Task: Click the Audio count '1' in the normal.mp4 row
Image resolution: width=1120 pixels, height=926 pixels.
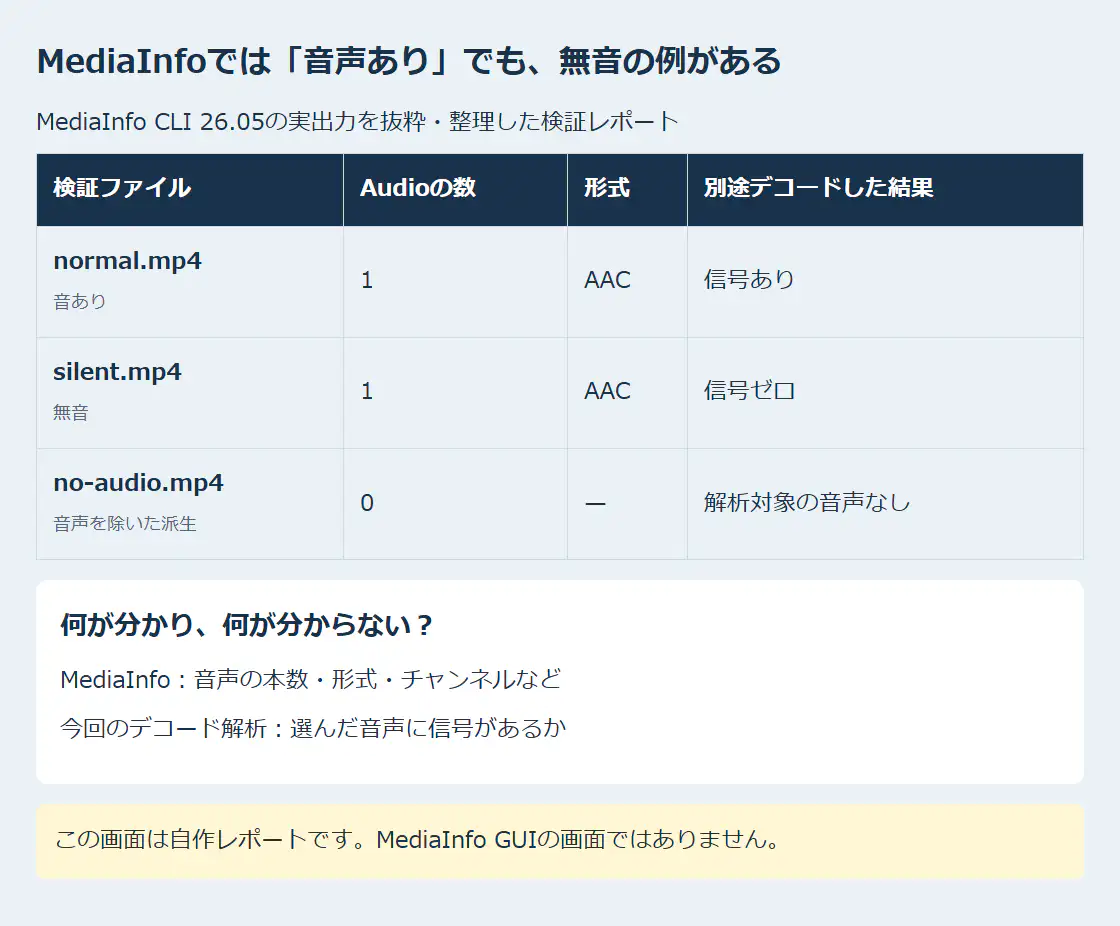Action: click(367, 280)
